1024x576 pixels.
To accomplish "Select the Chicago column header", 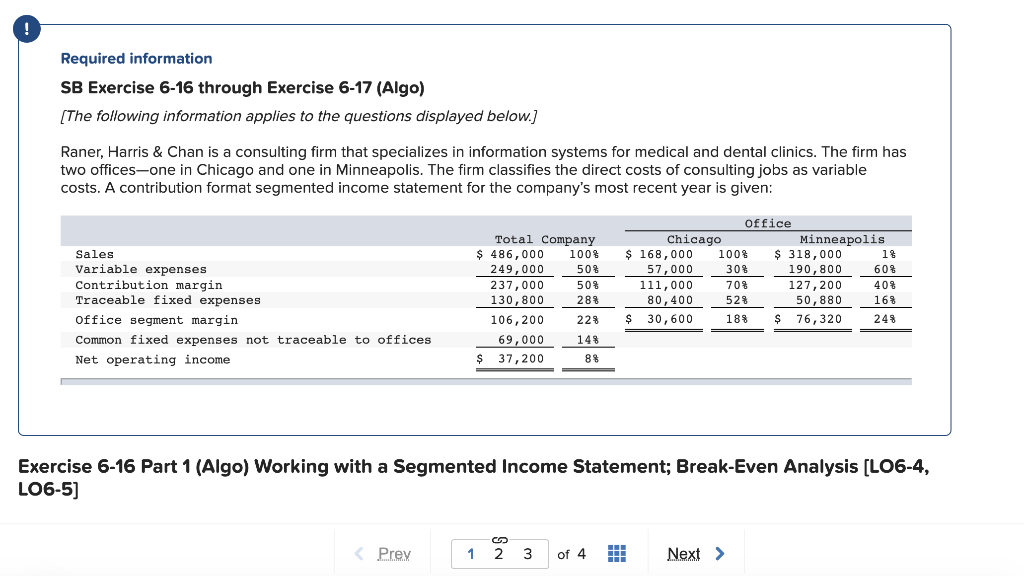I will pyautogui.click(x=693, y=239).
